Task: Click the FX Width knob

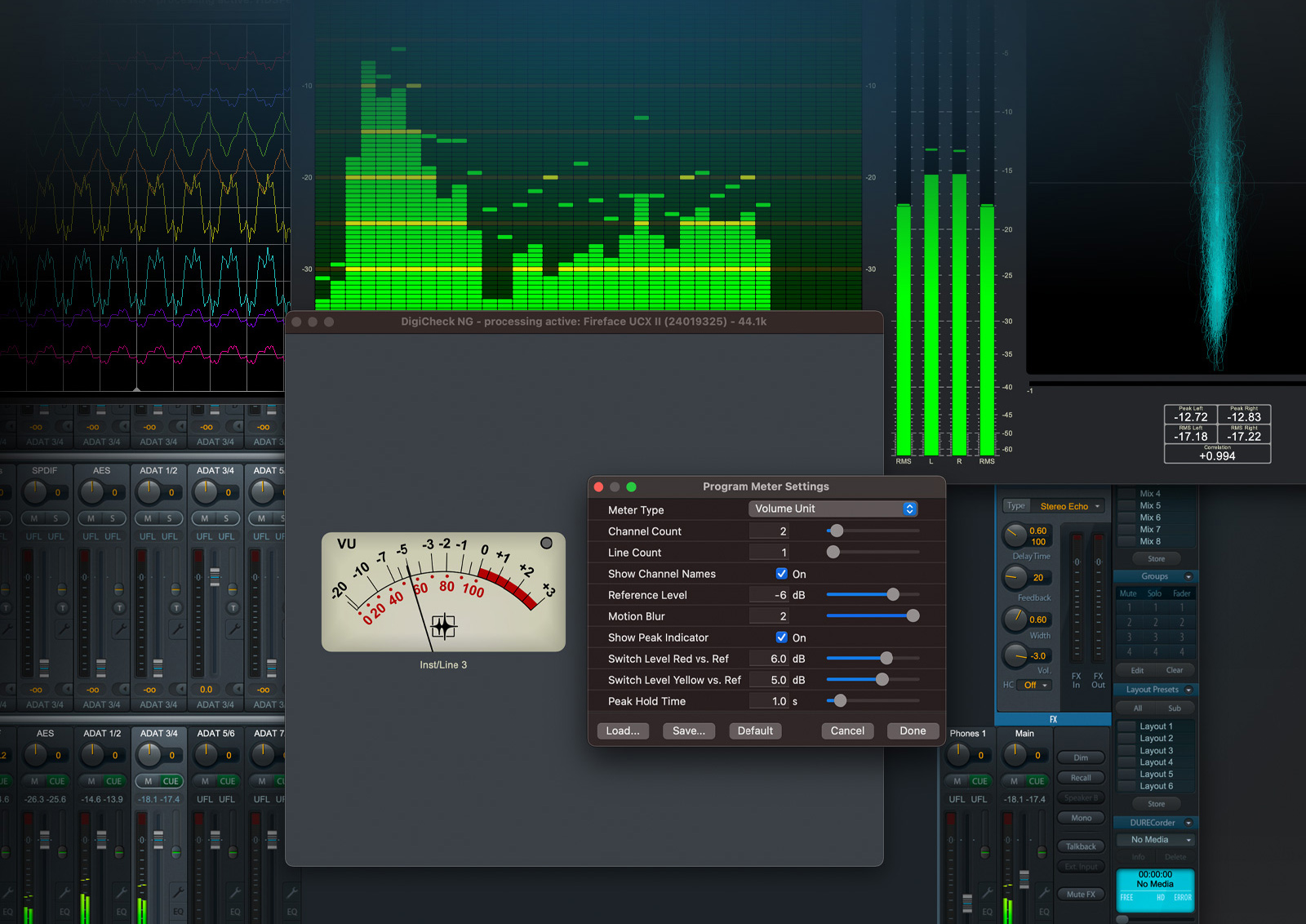Action: pos(1015,620)
